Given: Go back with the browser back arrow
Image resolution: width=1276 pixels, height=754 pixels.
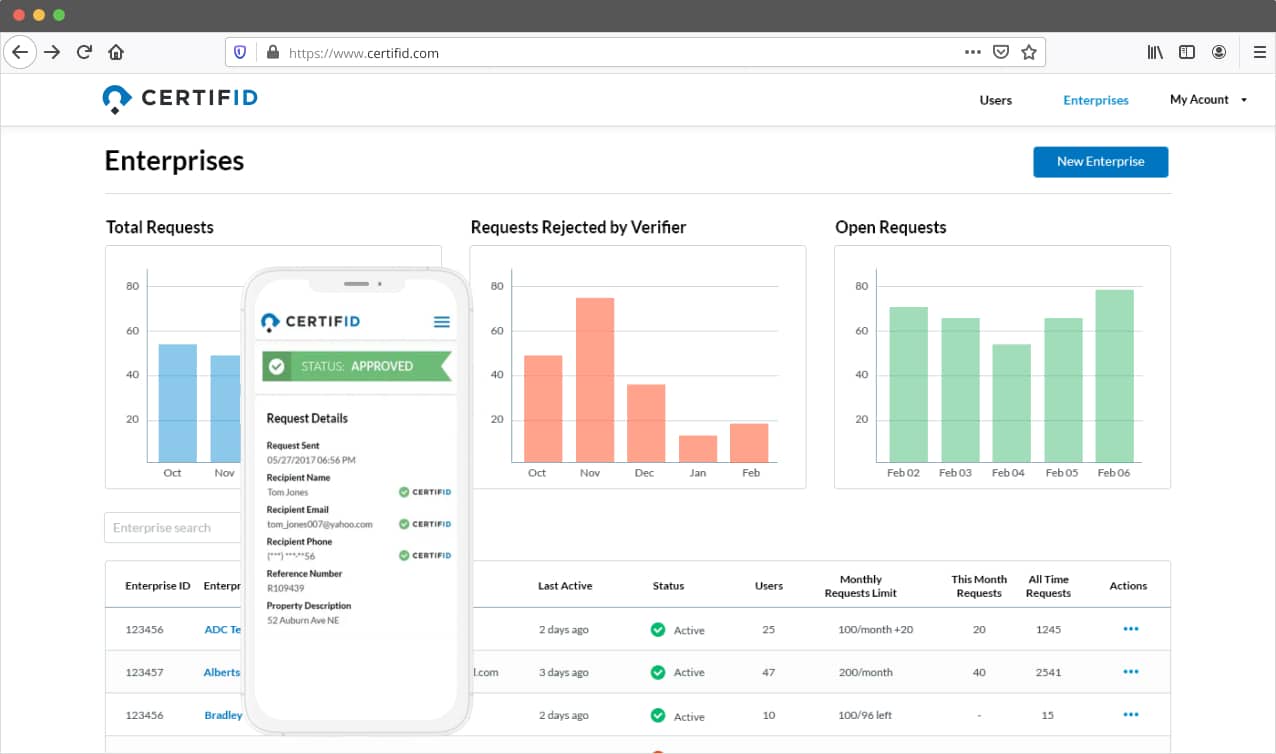Looking at the screenshot, I should click(x=20, y=52).
